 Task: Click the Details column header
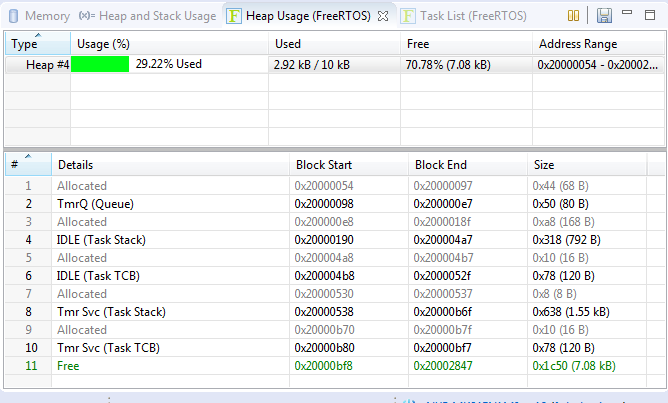click(170, 164)
